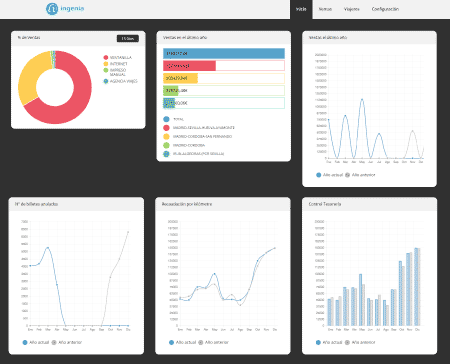Click the ingenia logo icon
Viewport: 450px width, 364px height.
click(52, 9)
